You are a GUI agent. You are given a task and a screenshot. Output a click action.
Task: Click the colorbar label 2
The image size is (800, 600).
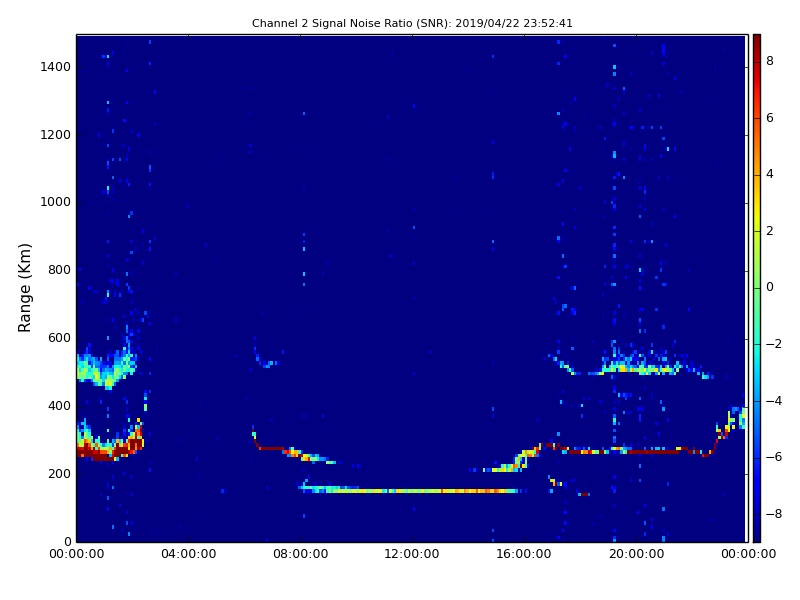tap(770, 231)
